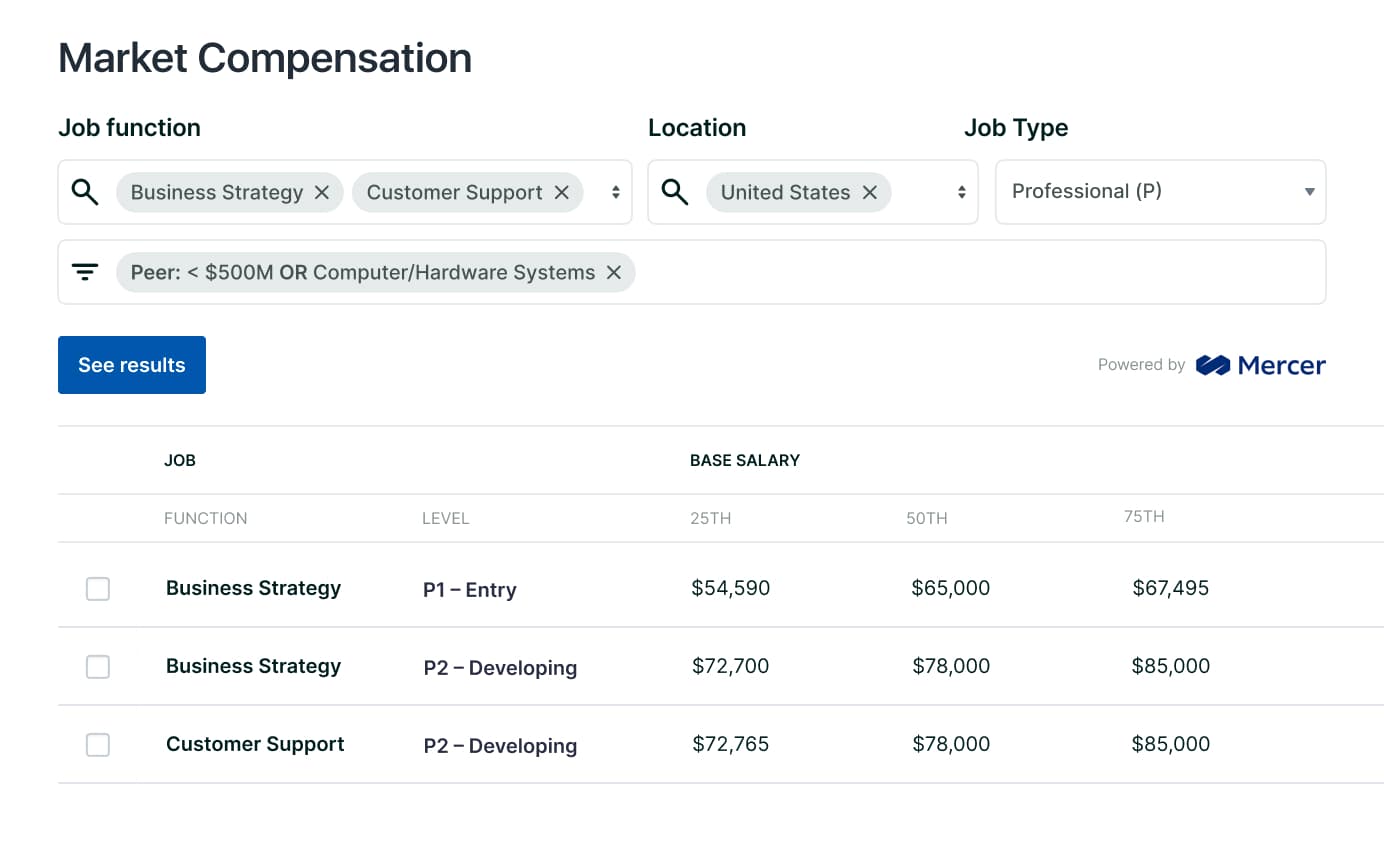
Task: Click the FUNCTION column header
Action: point(205,518)
